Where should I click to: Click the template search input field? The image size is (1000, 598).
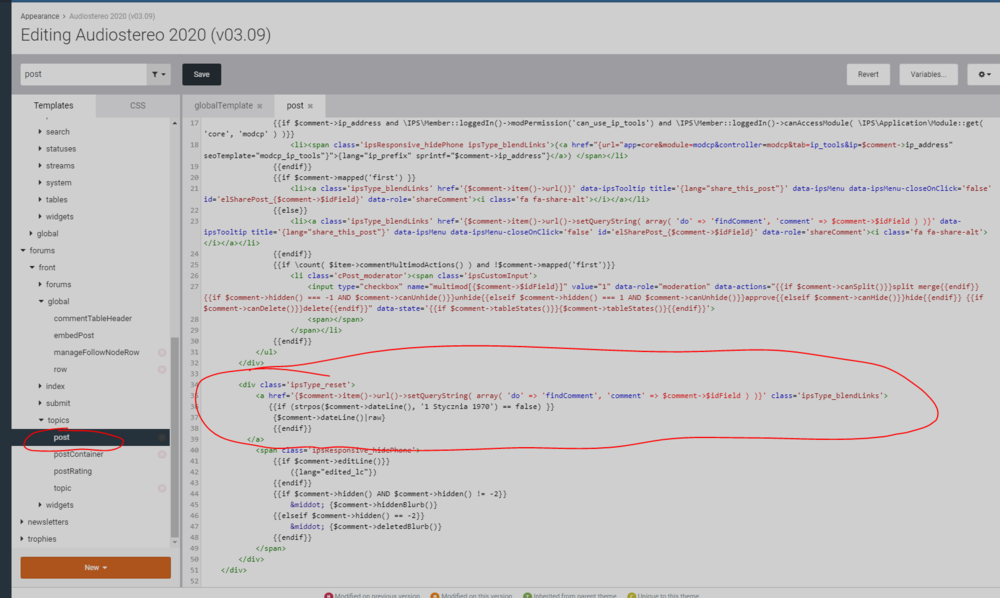pos(82,74)
